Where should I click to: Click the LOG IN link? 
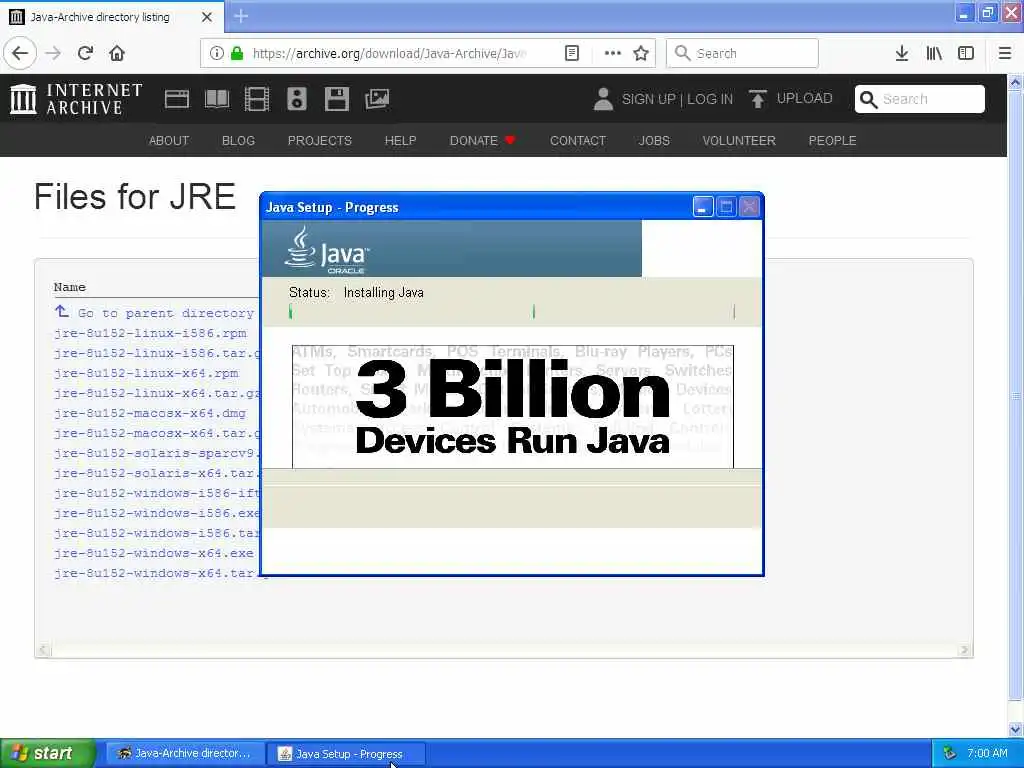[709, 99]
